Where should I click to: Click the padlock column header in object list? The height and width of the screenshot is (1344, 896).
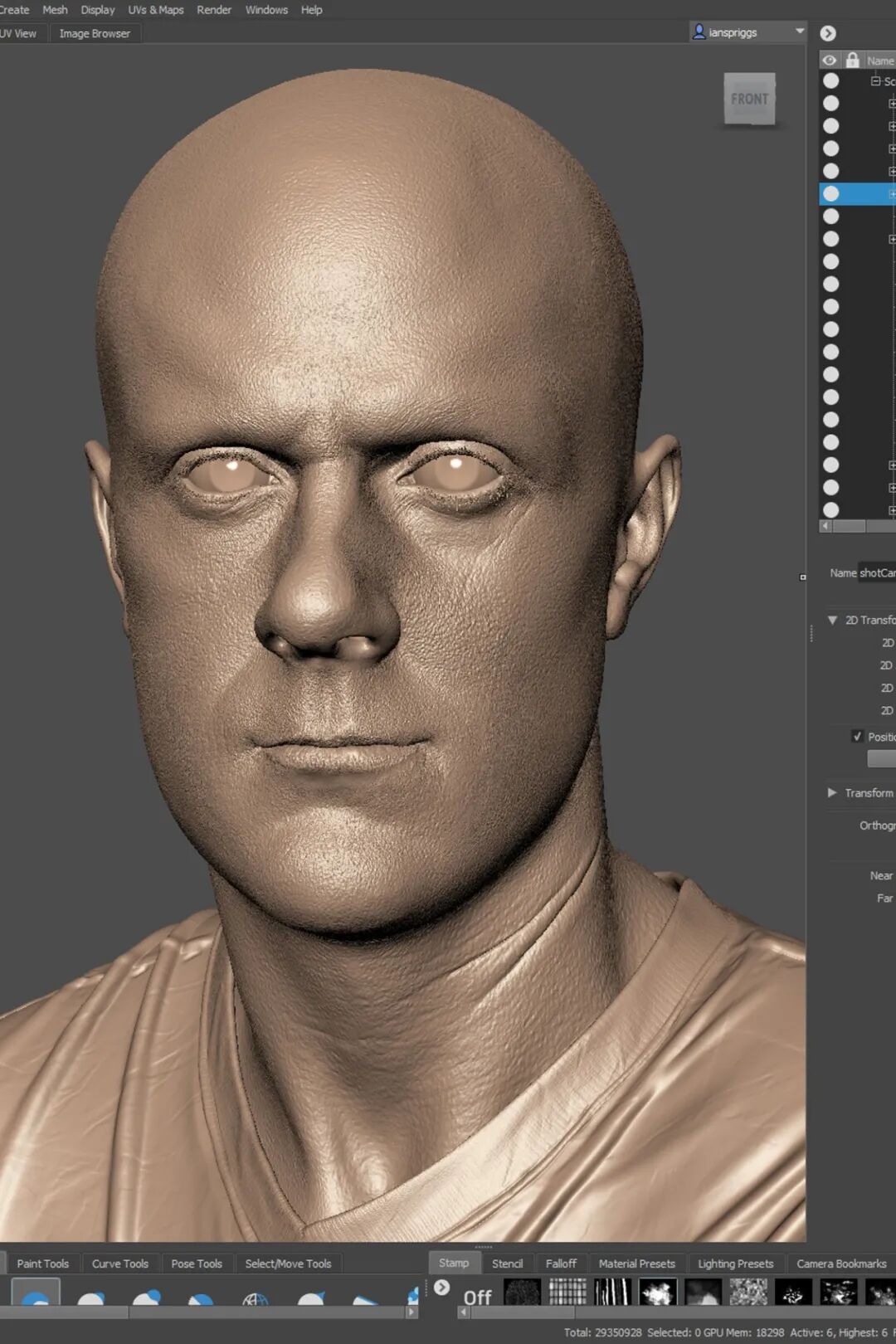click(x=852, y=61)
